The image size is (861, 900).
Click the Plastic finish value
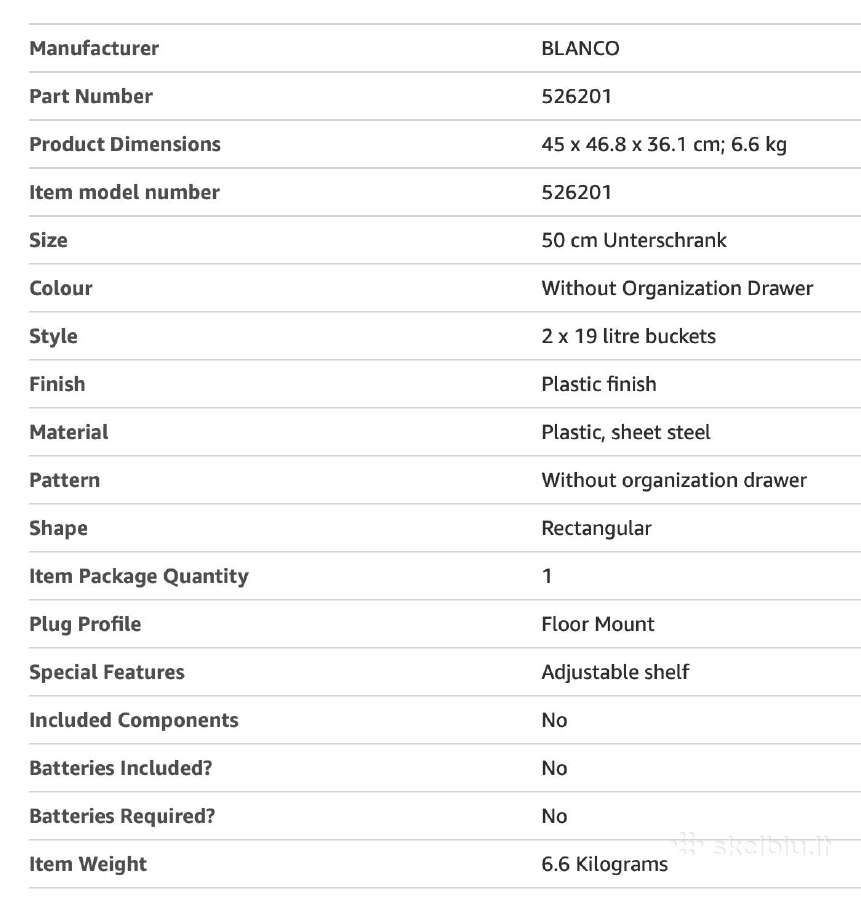point(599,384)
